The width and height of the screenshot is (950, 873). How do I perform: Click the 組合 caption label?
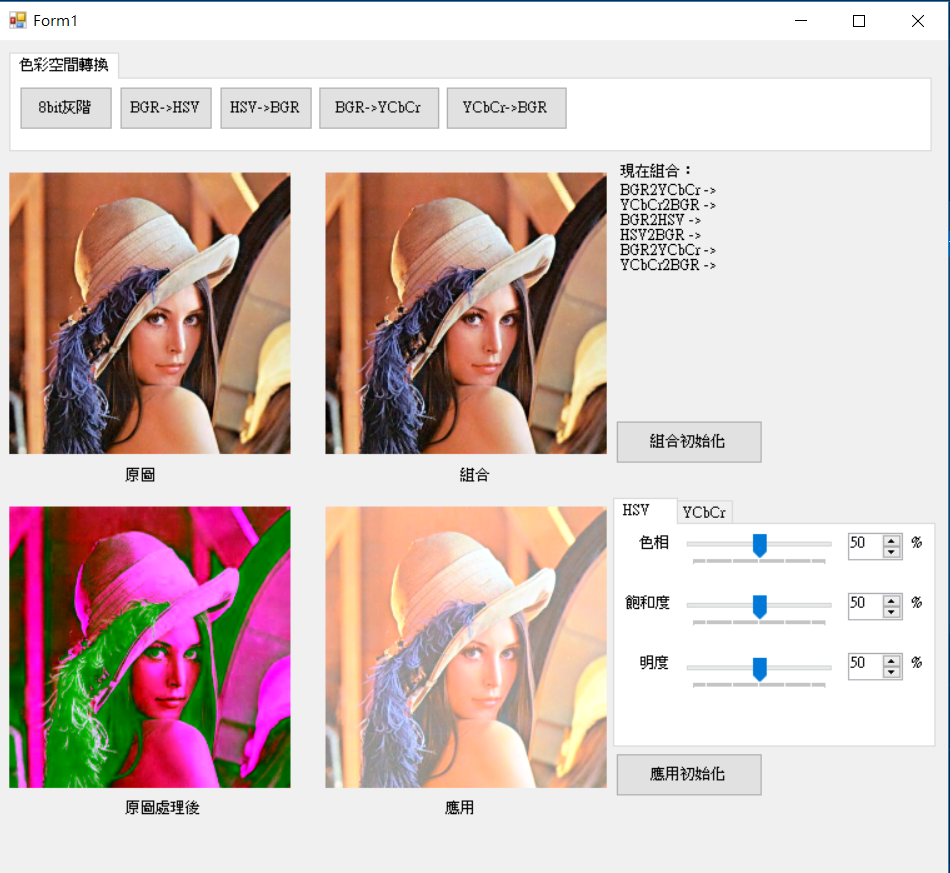pos(474,475)
